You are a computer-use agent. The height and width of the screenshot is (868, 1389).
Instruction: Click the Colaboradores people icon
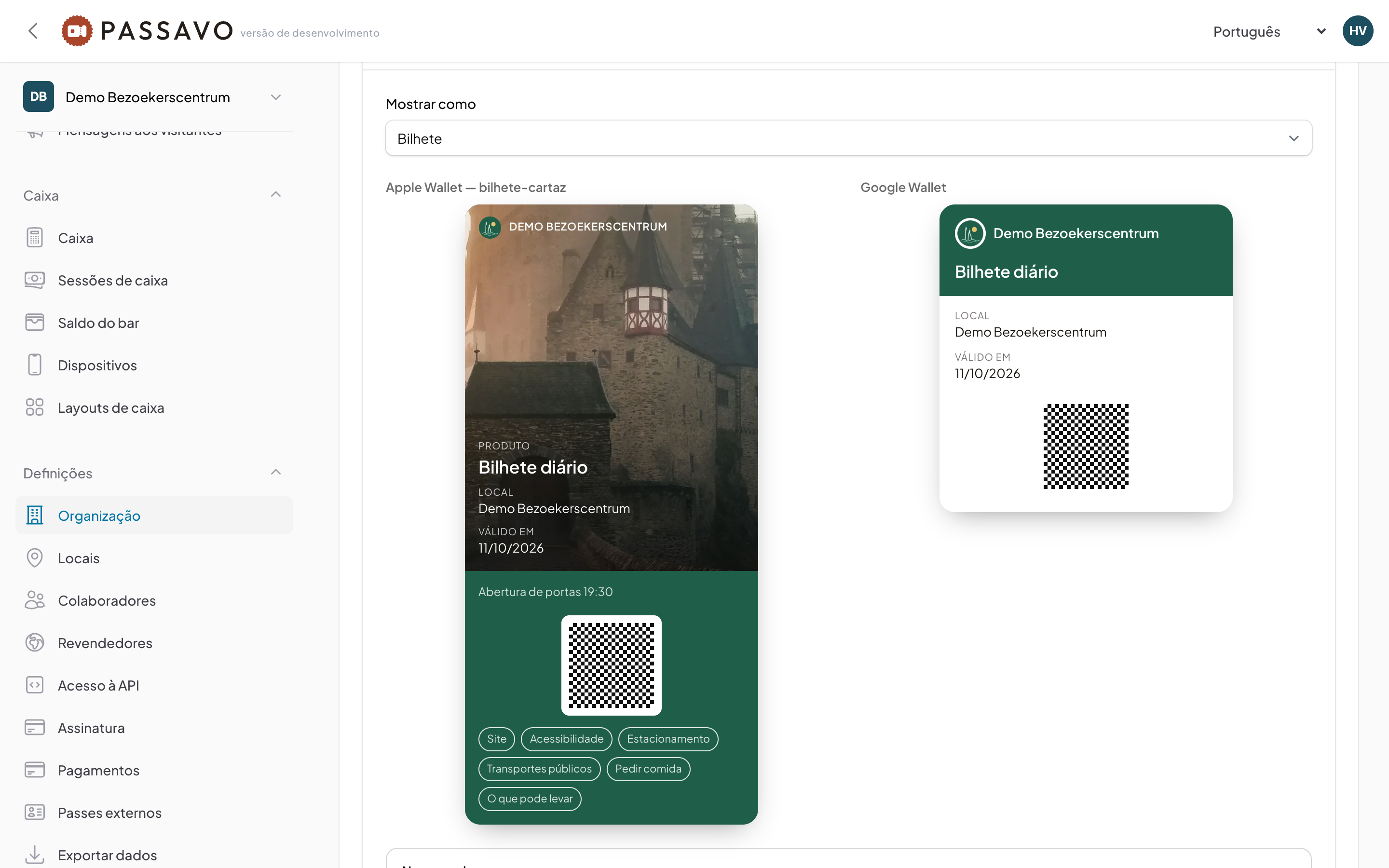click(34, 600)
